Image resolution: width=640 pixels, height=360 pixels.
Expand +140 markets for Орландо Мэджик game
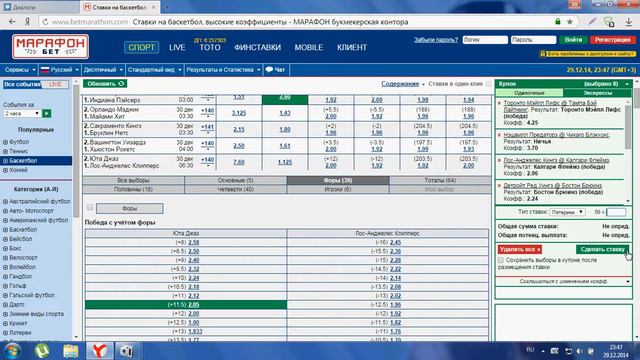pos(207,111)
